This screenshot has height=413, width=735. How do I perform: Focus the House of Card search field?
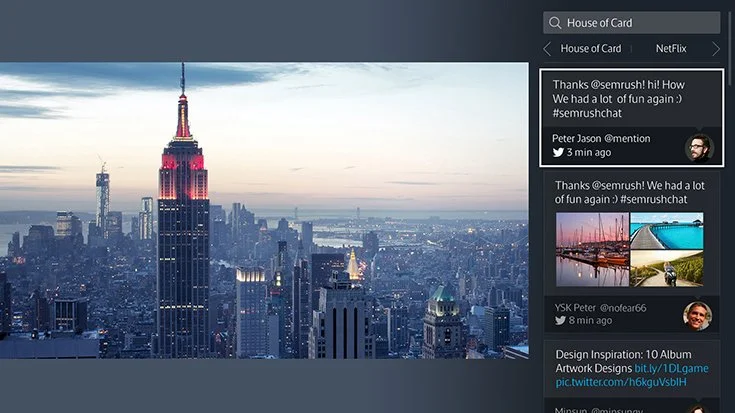point(631,23)
